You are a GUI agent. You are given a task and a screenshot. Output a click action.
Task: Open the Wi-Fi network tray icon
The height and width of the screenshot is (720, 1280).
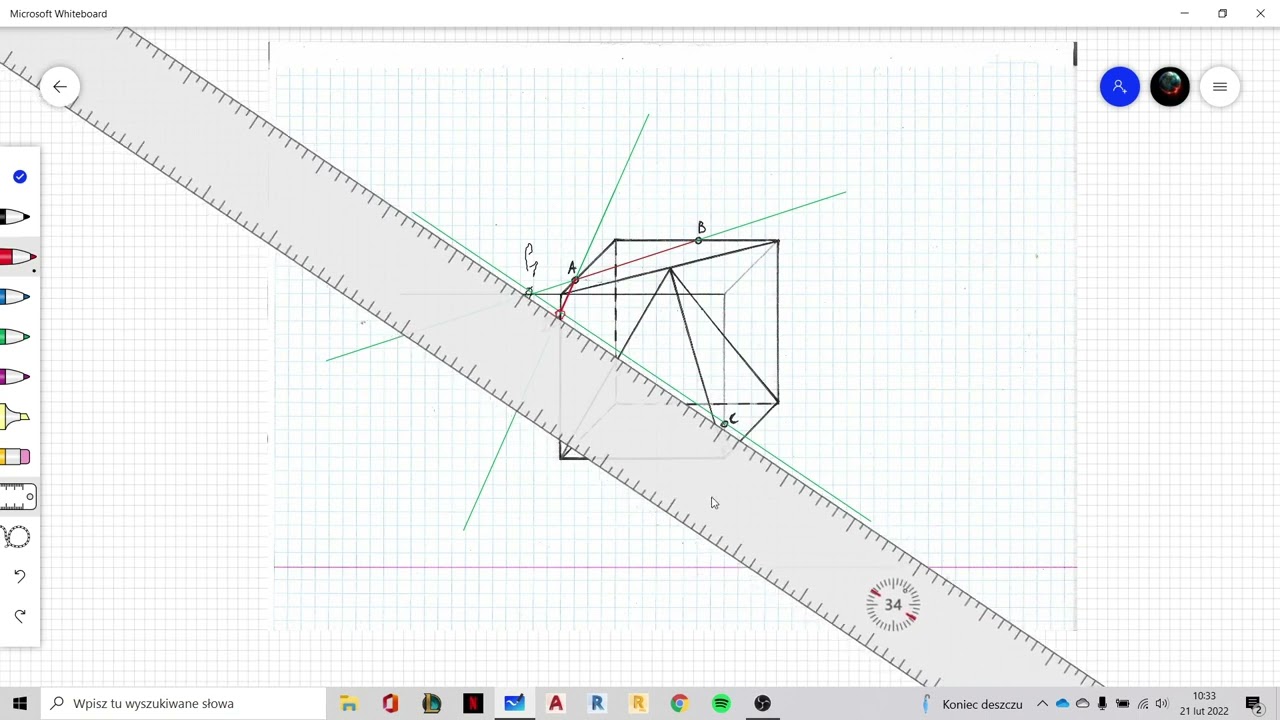(x=1143, y=704)
